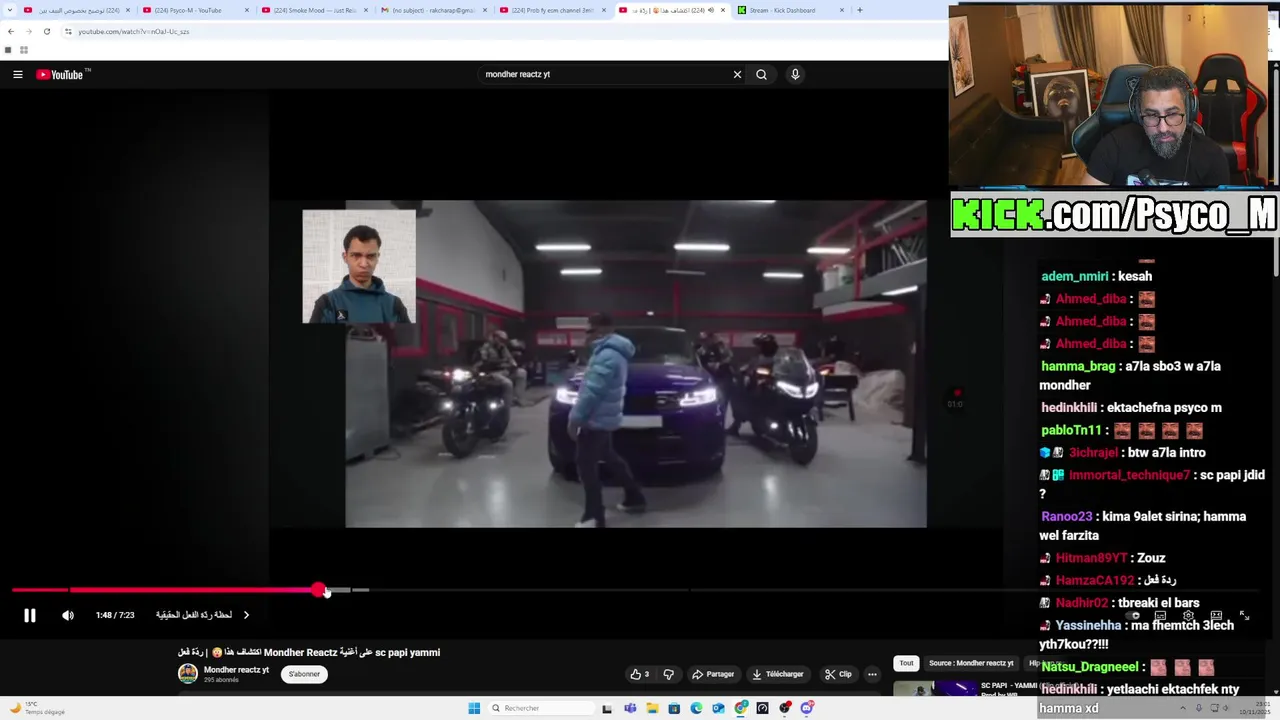
Task: Select the 'Tout' filter chip
Action: tap(906, 663)
